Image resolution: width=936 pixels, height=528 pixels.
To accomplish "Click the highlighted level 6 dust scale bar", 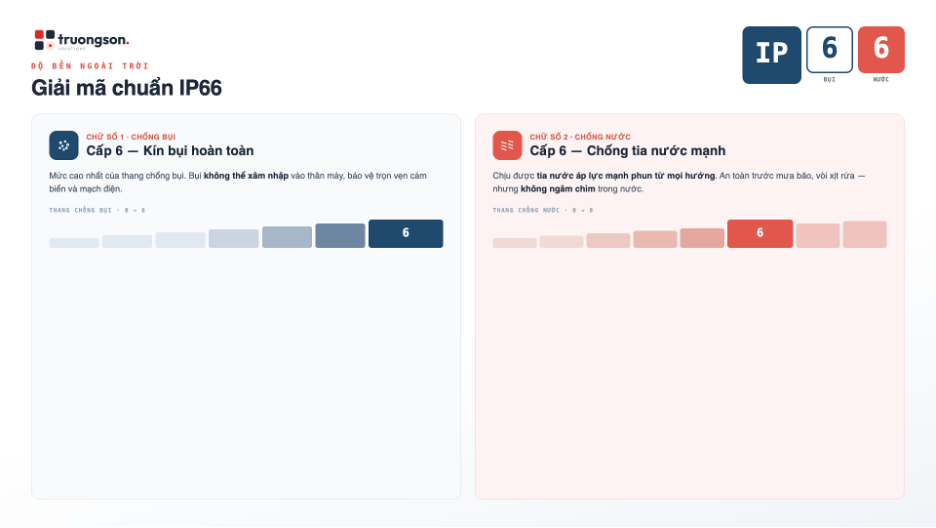I will pyautogui.click(x=406, y=233).
